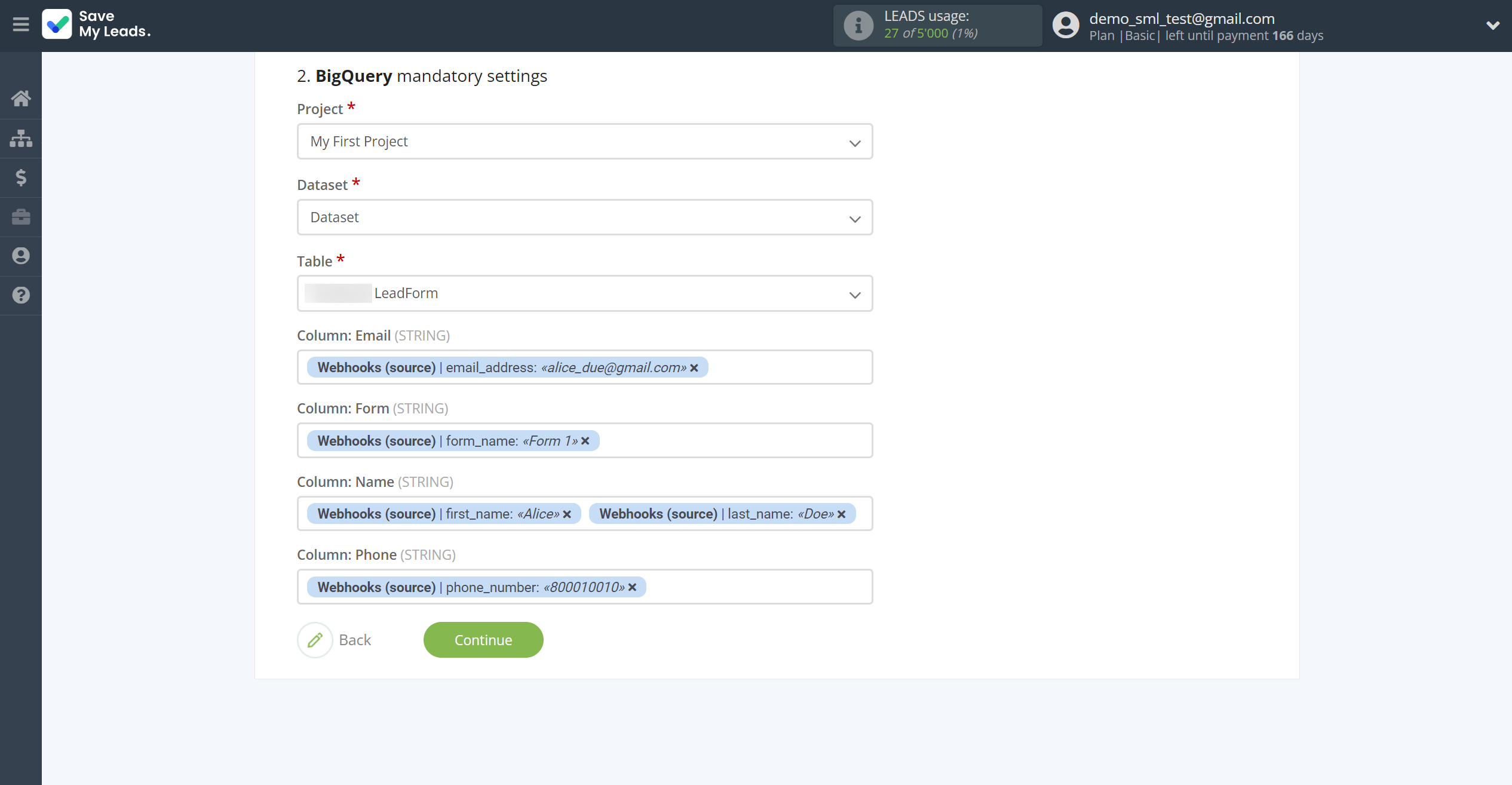1512x785 pixels.
Task: Open the Table LeadForm dropdown
Action: (585, 293)
